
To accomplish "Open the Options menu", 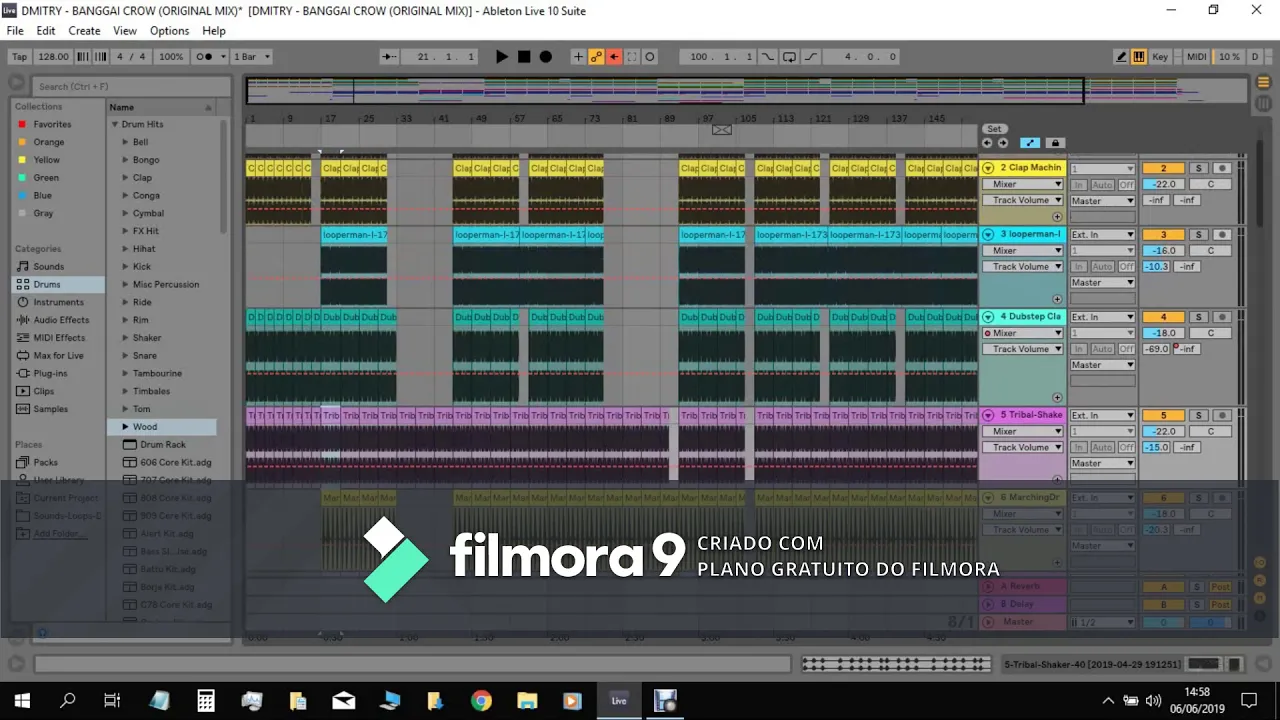I will click(169, 31).
